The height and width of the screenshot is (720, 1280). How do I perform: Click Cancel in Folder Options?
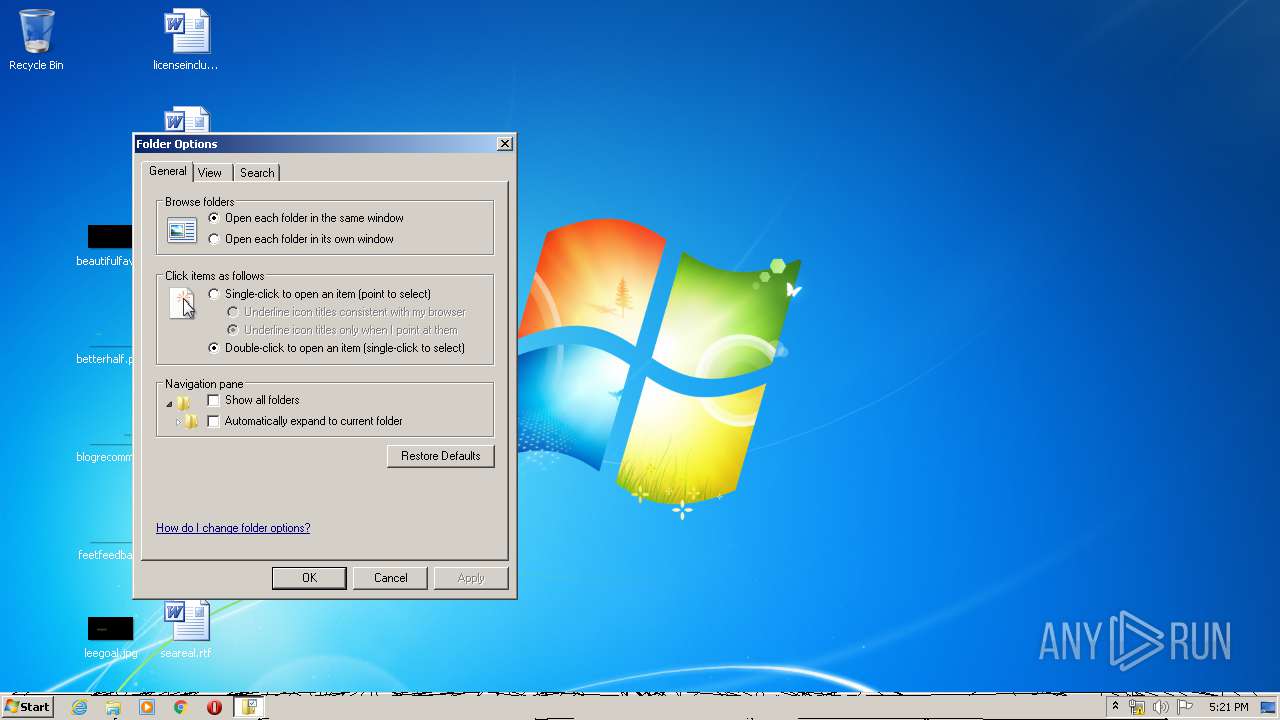click(390, 578)
